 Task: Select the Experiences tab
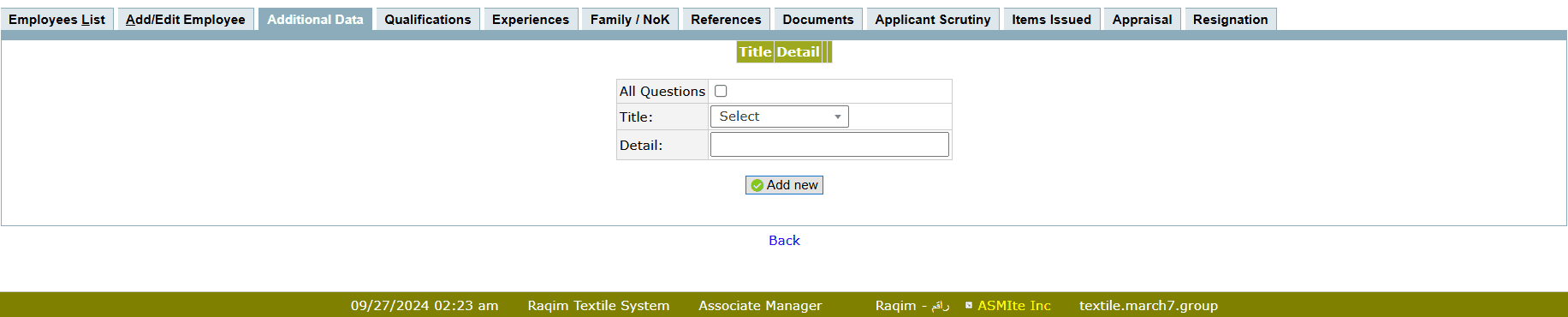pyautogui.click(x=531, y=19)
